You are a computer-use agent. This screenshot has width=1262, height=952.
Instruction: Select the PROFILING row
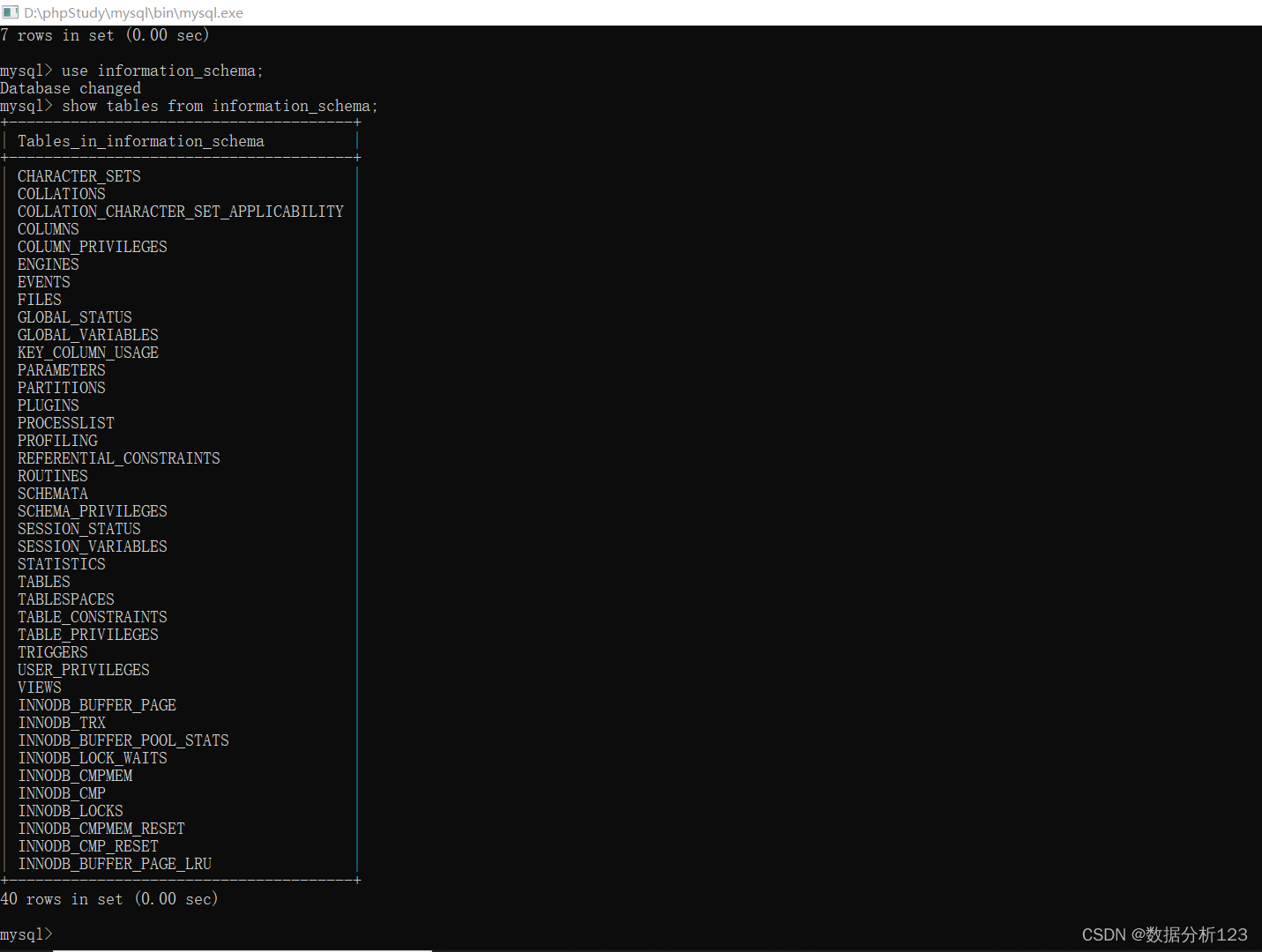[x=57, y=441]
